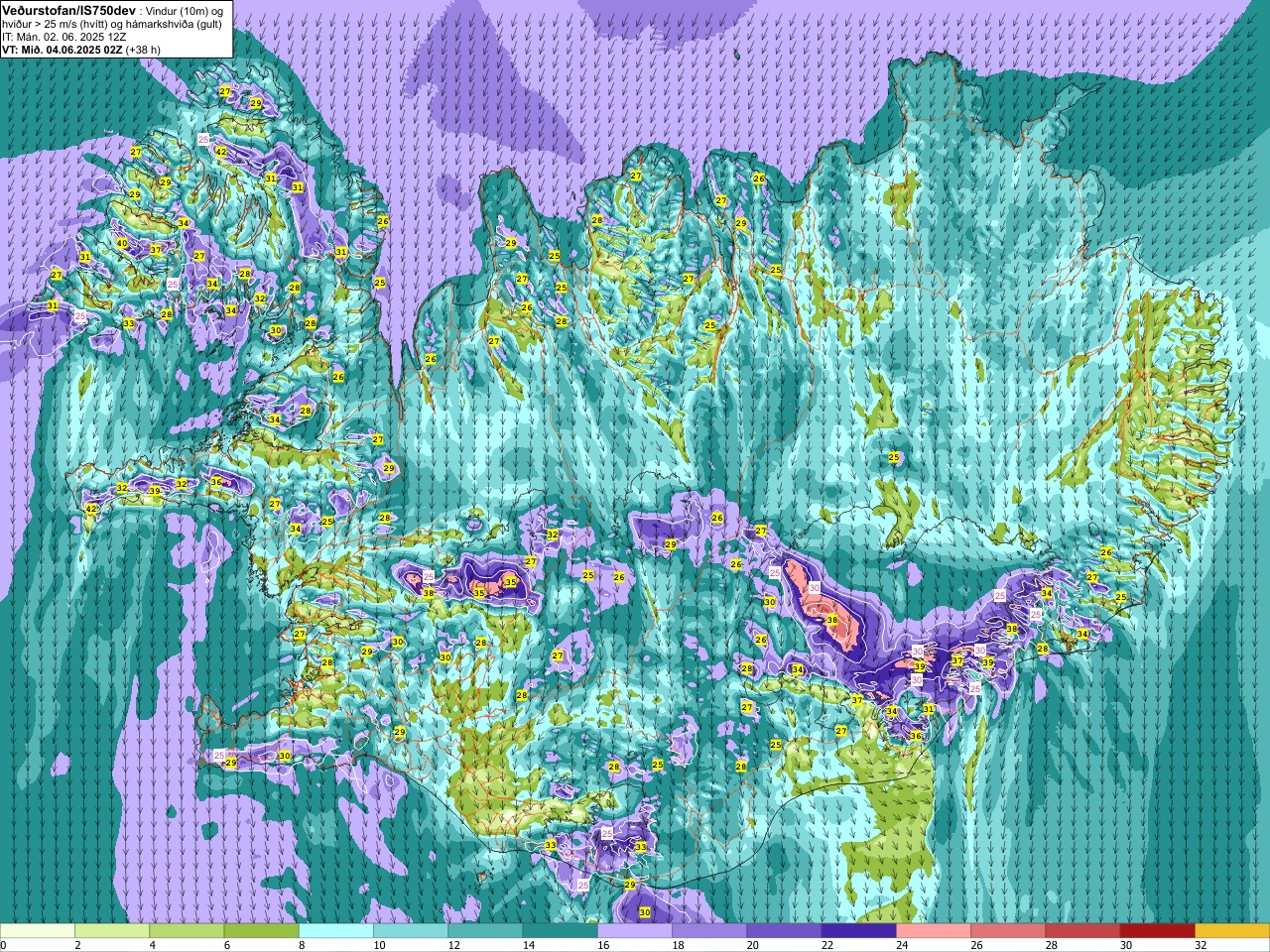This screenshot has width=1270, height=952.
Task: Click the 'VT: Mið. 04.06.2025 02Z' valid-time text
Action: tap(63, 50)
